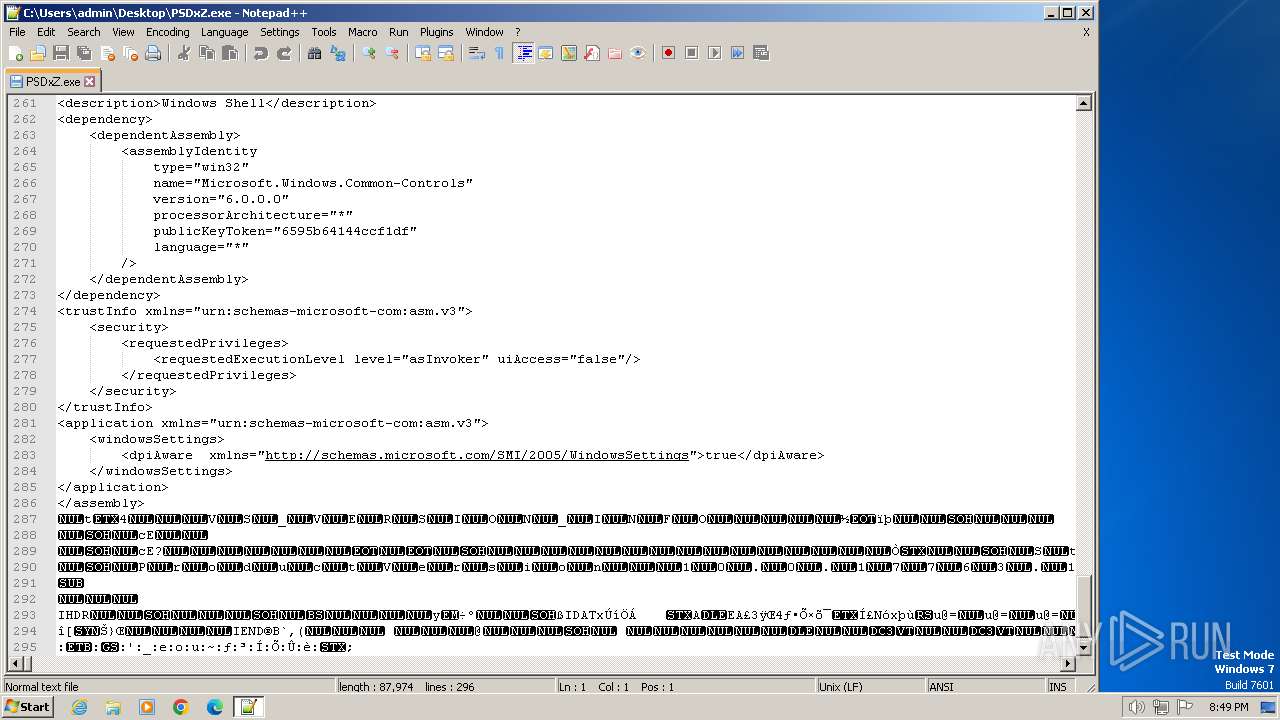The image size is (1280, 720).
Task: Click the Unix (LF) status bar field
Action: [872, 687]
